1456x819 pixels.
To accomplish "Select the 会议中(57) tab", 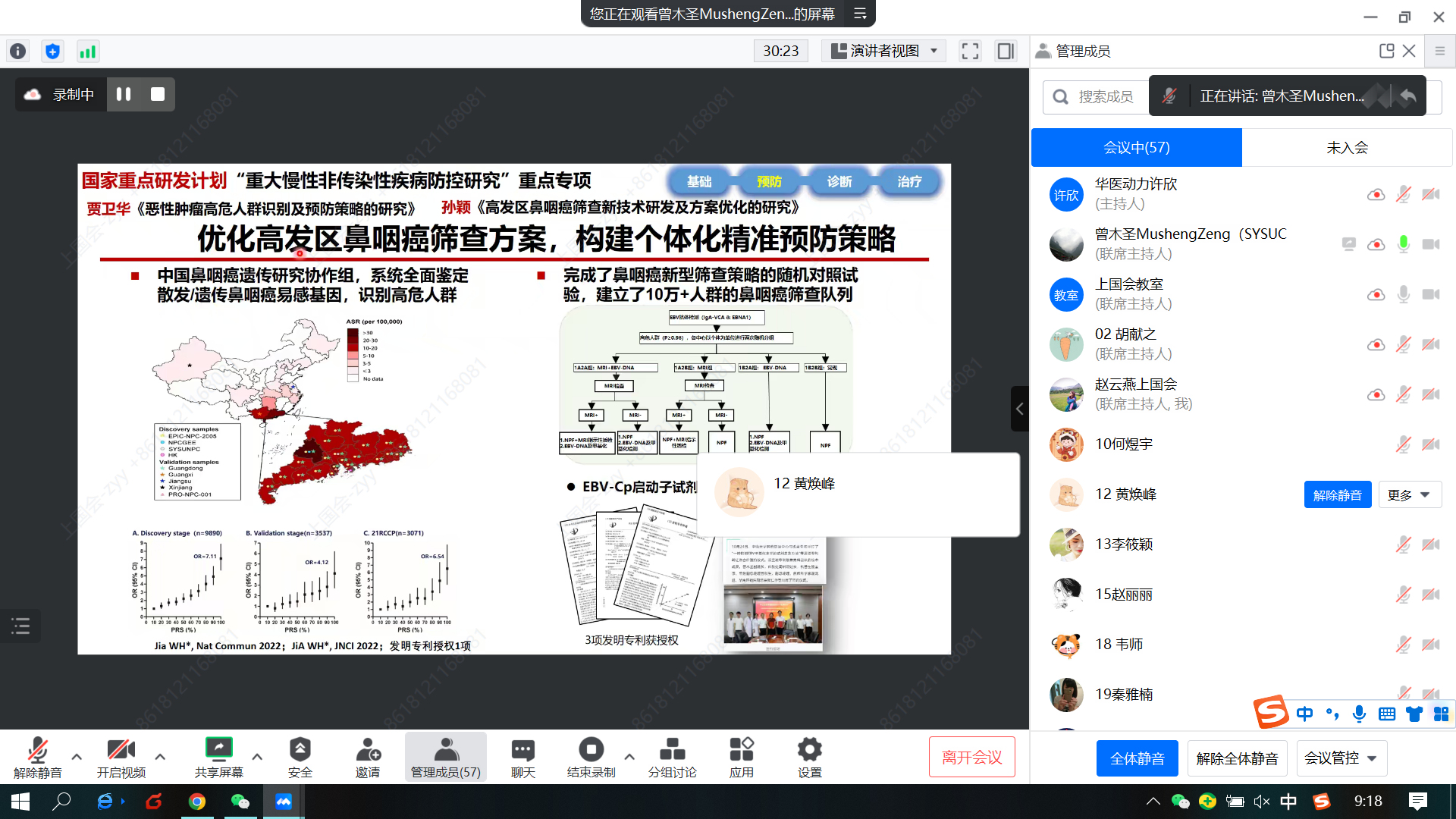I will click(1136, 147).
